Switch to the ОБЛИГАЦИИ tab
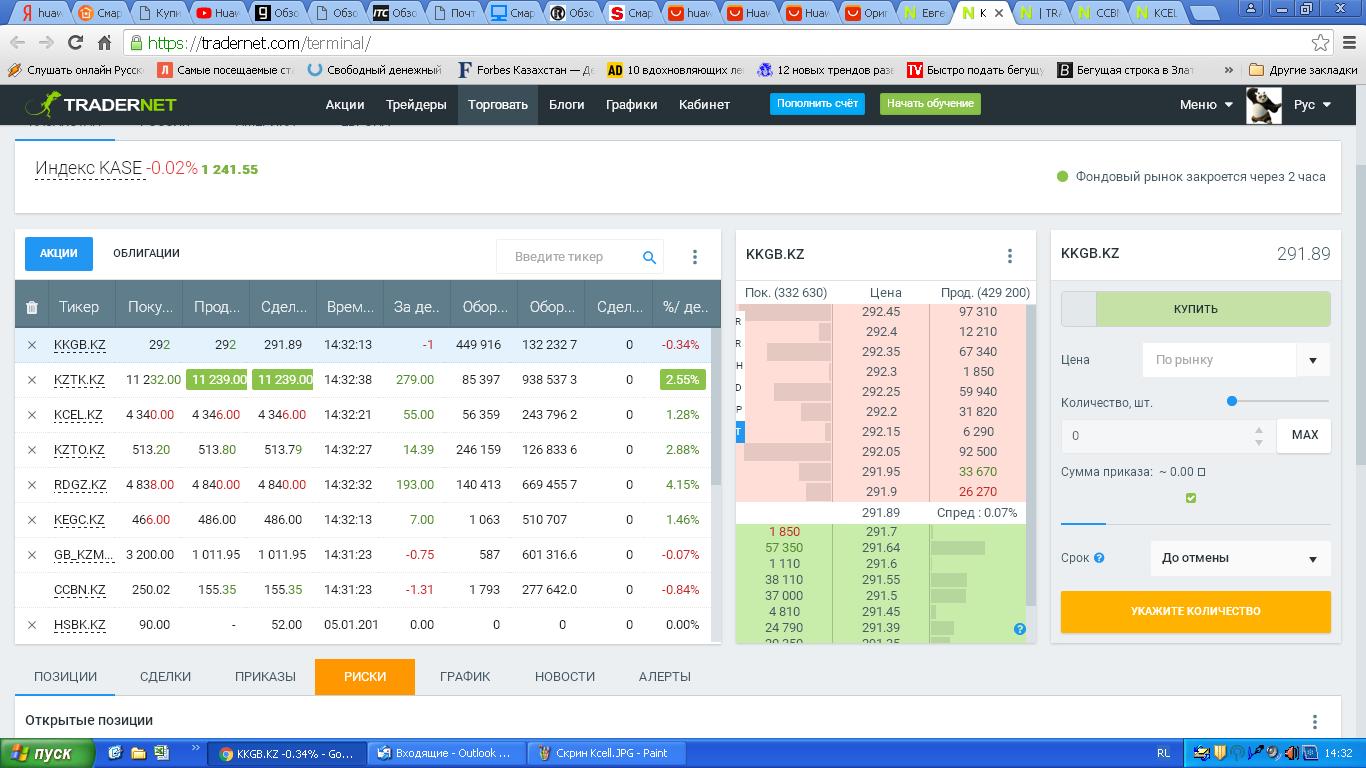Screen dimensions: 1366x768 [x=146, y=253]
